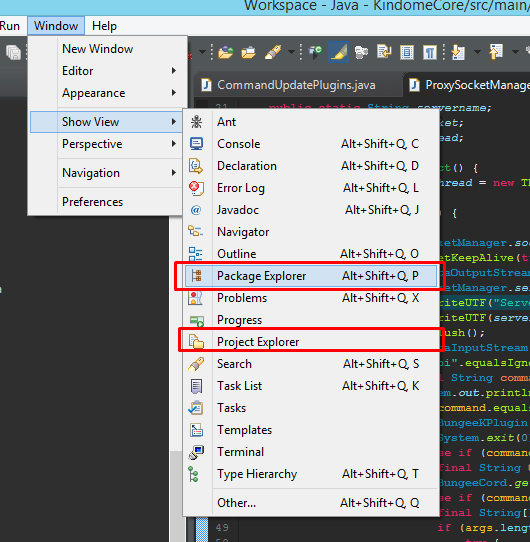The image size is (530, 542).
Task: Click the Terminal view icon
Action: [196, 452]
